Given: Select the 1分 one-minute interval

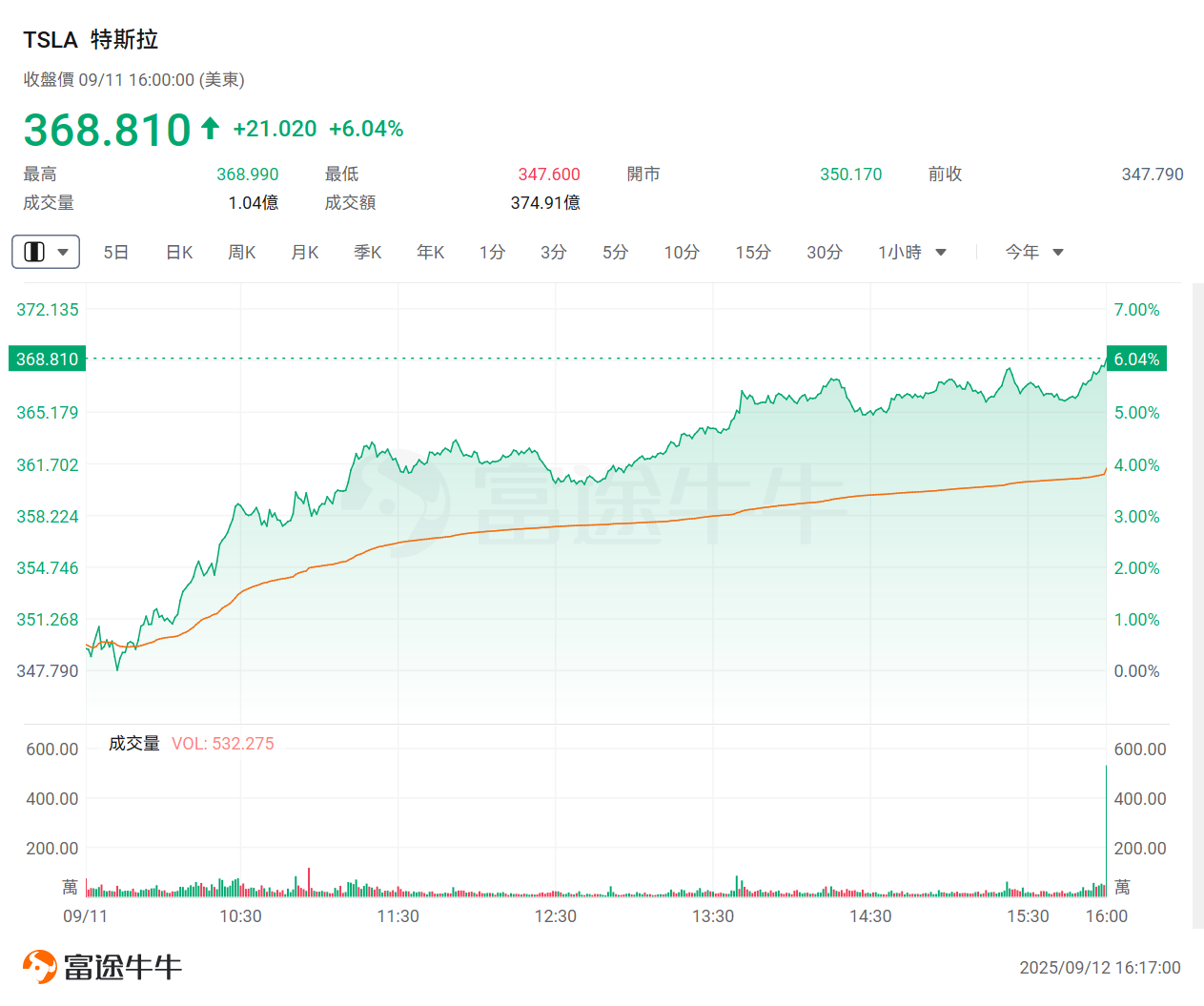Looking at the screenshot, I should pyautogui.click(x=492, y=252).
